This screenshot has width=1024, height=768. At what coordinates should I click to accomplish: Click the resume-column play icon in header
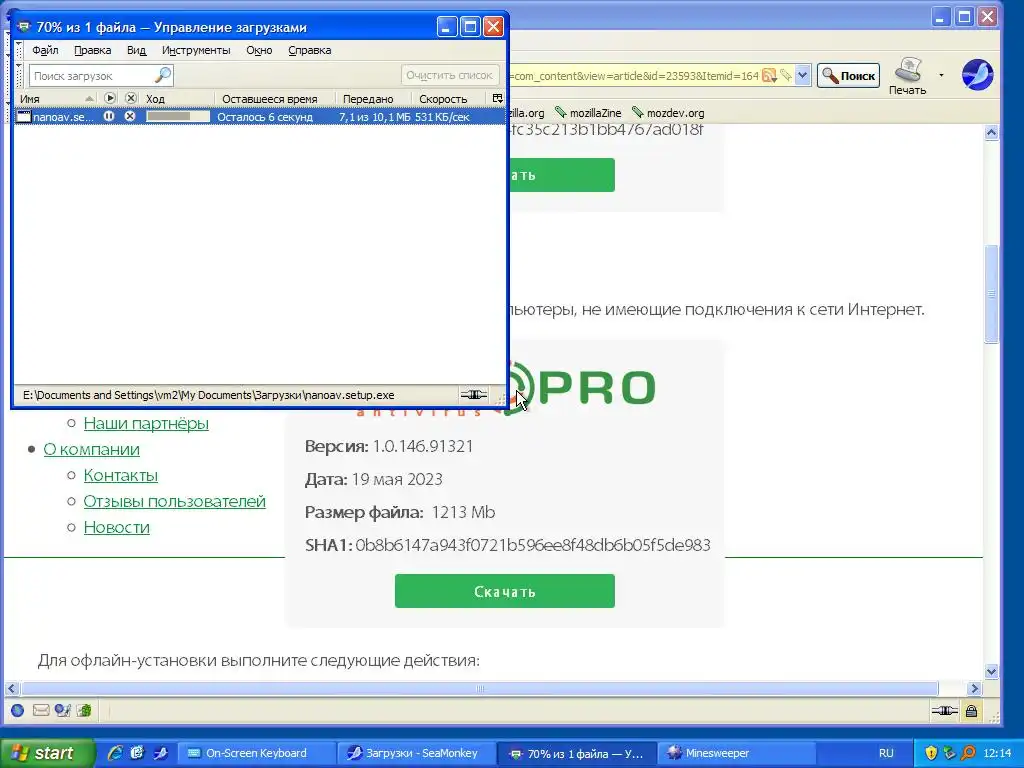coord(110,98)
